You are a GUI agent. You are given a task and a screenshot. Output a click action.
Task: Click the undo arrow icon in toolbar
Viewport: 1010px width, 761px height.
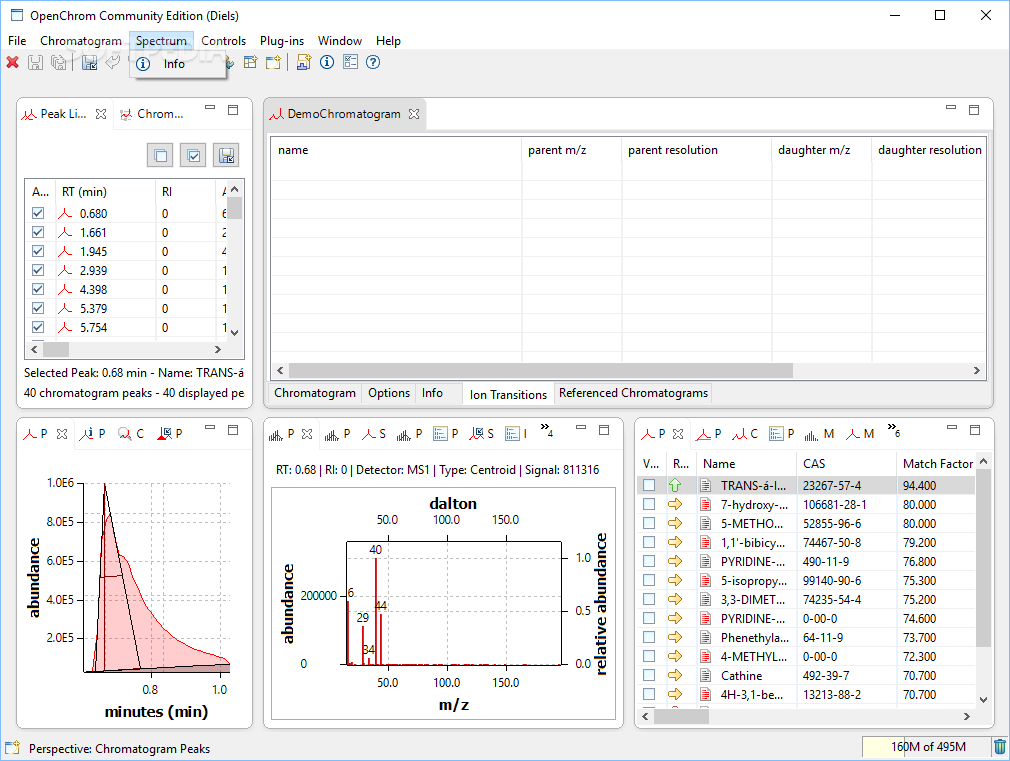113,62
